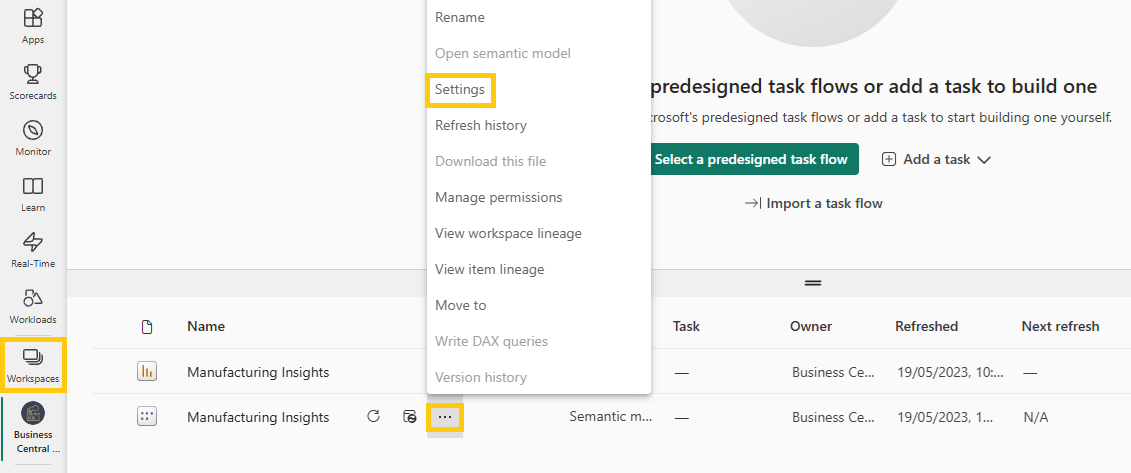Click the refresh now icon for semantic model
1131x473 pixels.
(x=374, y=417)
